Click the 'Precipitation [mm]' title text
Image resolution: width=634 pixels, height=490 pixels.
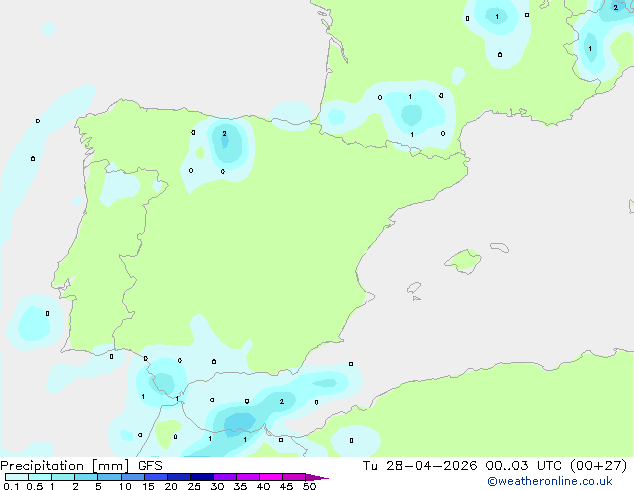pos(65,466)
